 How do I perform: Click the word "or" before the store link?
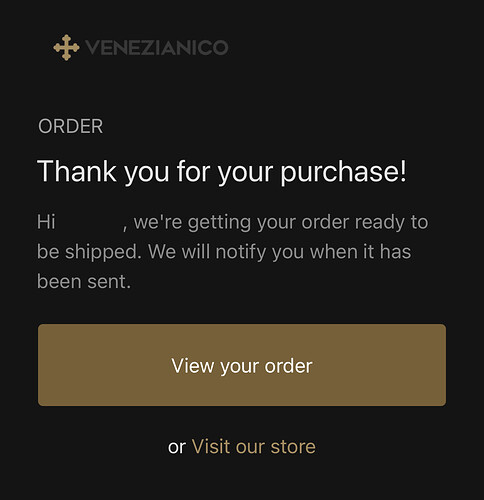coord(177,448)
